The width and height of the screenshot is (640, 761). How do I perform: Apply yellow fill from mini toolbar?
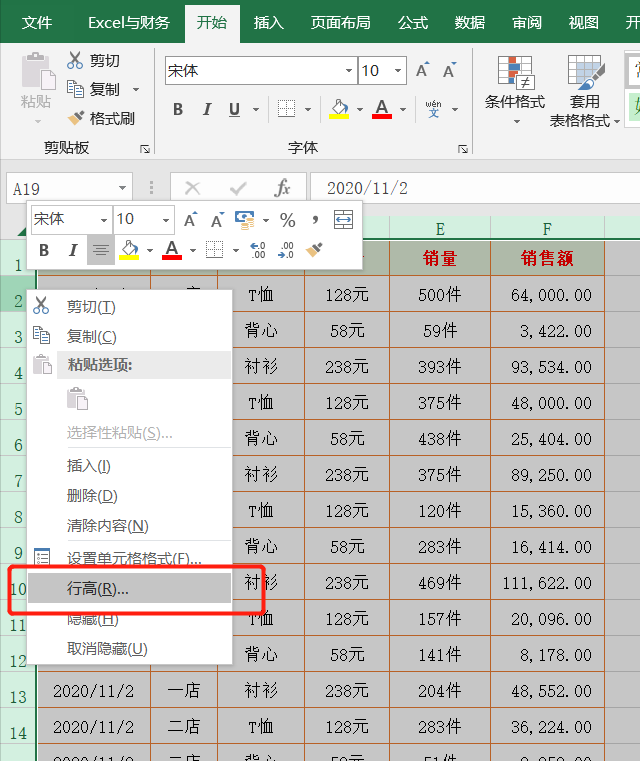click(129, 250)
